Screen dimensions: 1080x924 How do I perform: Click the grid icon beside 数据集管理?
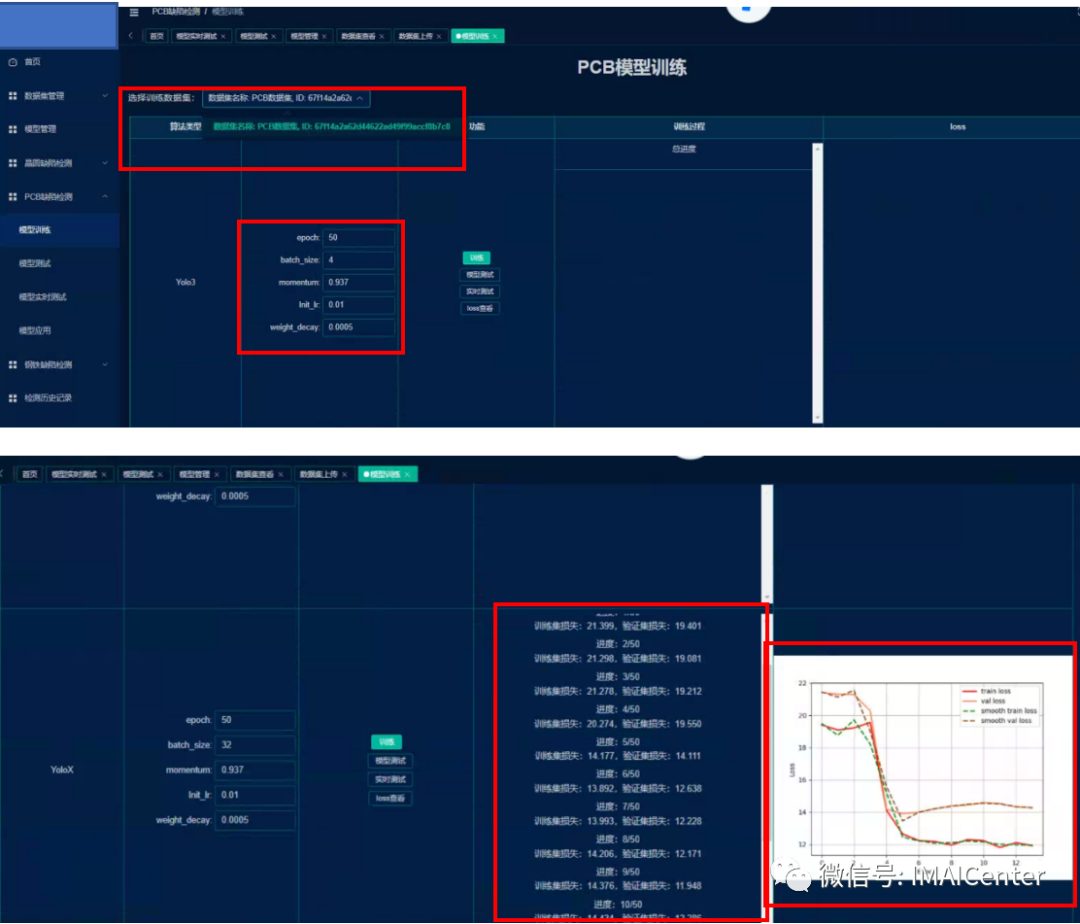click(12, 96)
